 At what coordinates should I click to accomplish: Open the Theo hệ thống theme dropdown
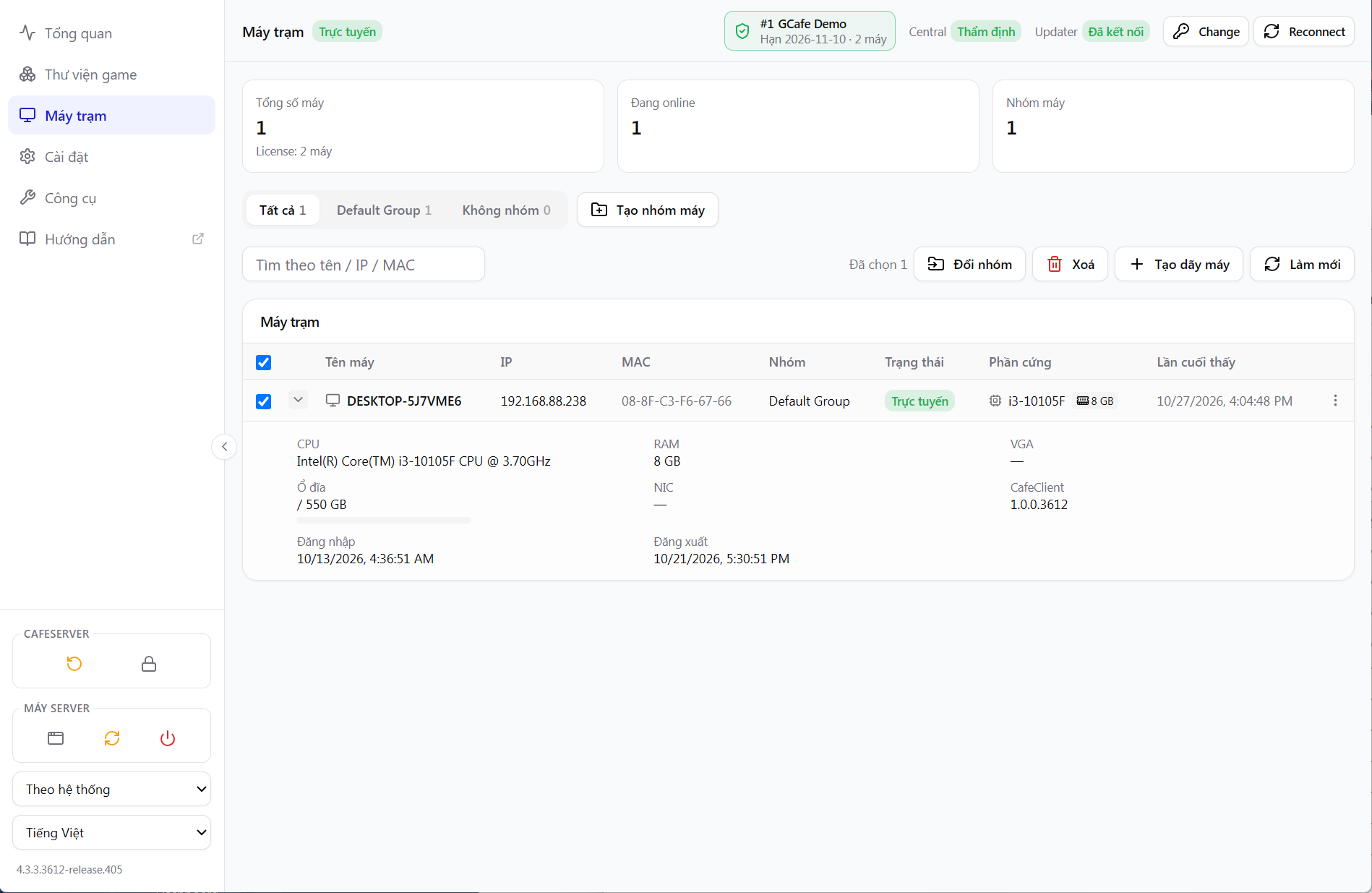click(112, 789)
